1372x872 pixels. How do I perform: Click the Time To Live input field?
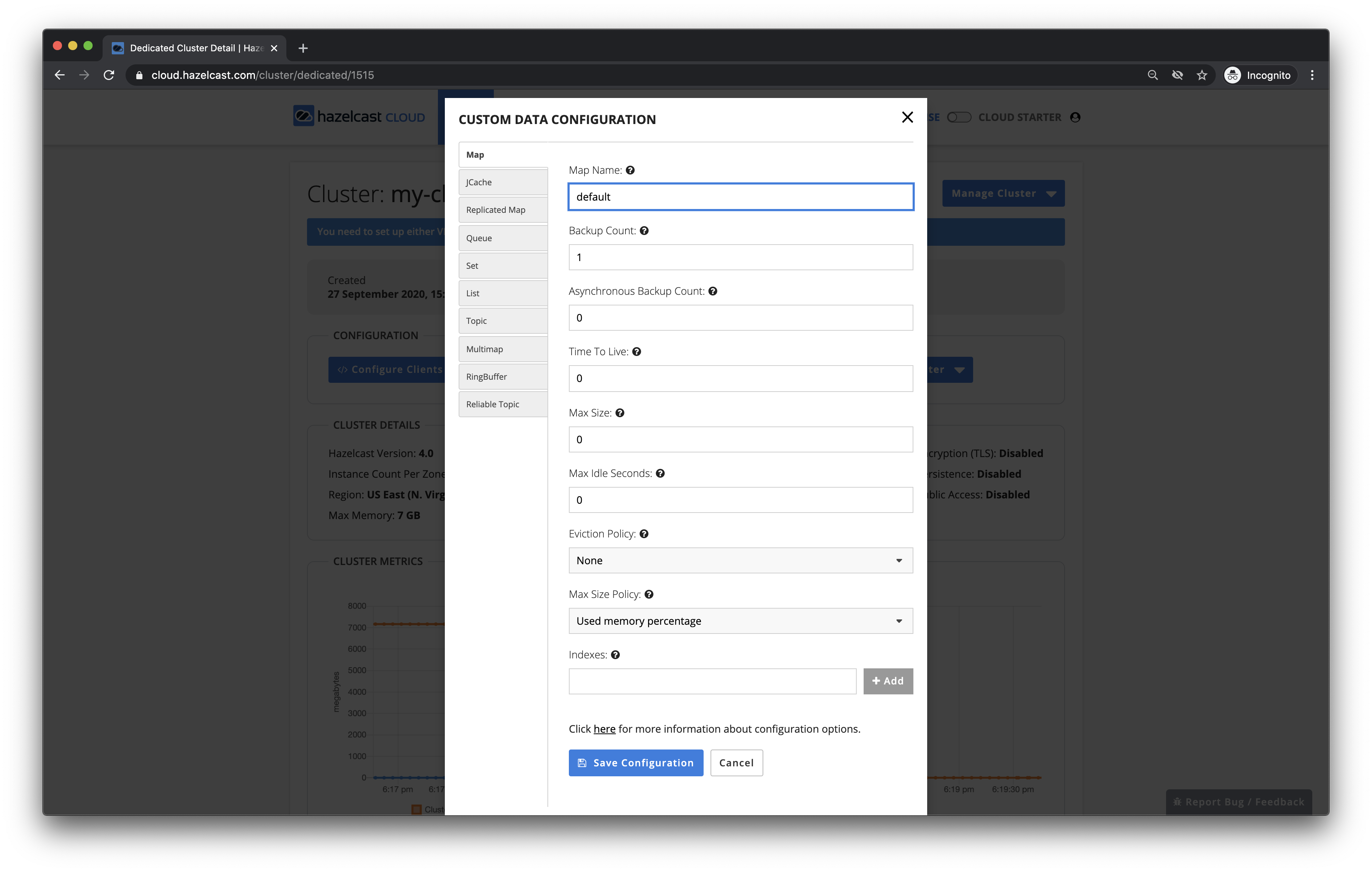click(x=741, y=378)
